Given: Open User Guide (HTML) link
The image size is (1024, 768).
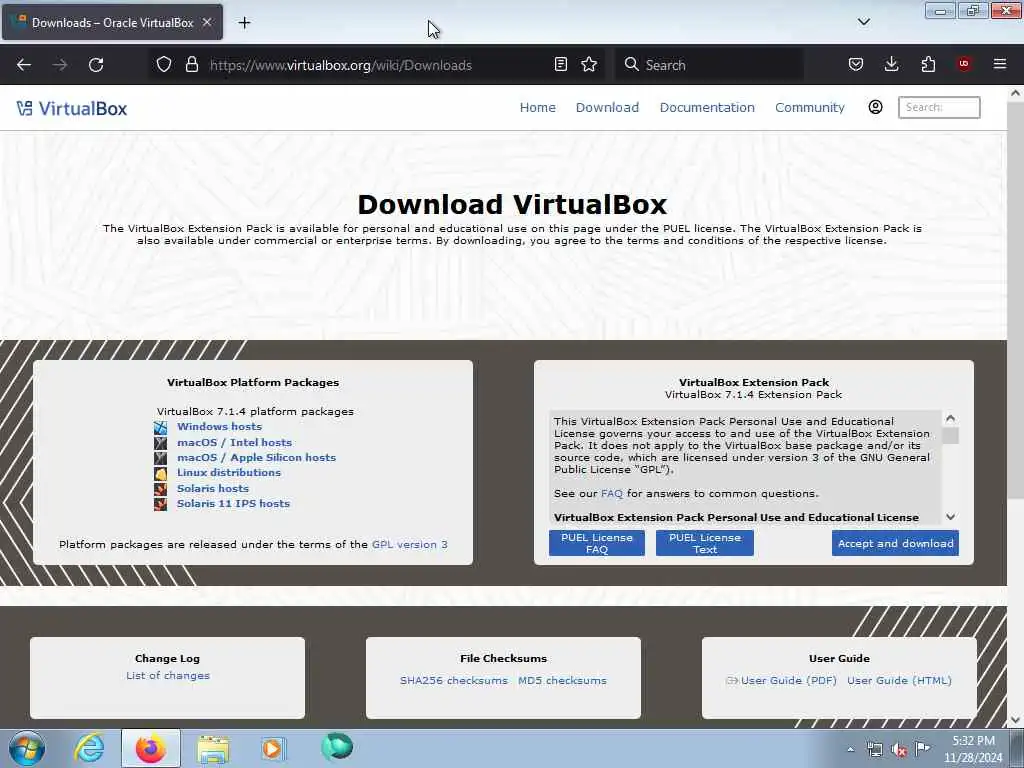Looking at the screenshot, I should tap(899, 680).
